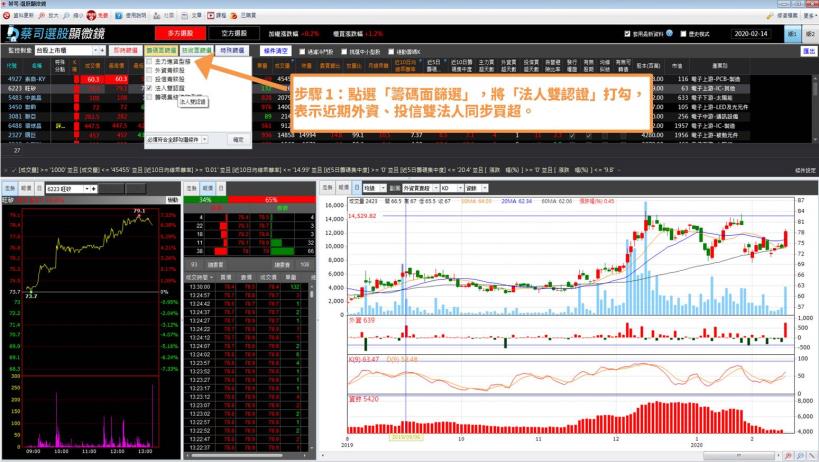Click the 社團 community icon

(x=156, y=16)
